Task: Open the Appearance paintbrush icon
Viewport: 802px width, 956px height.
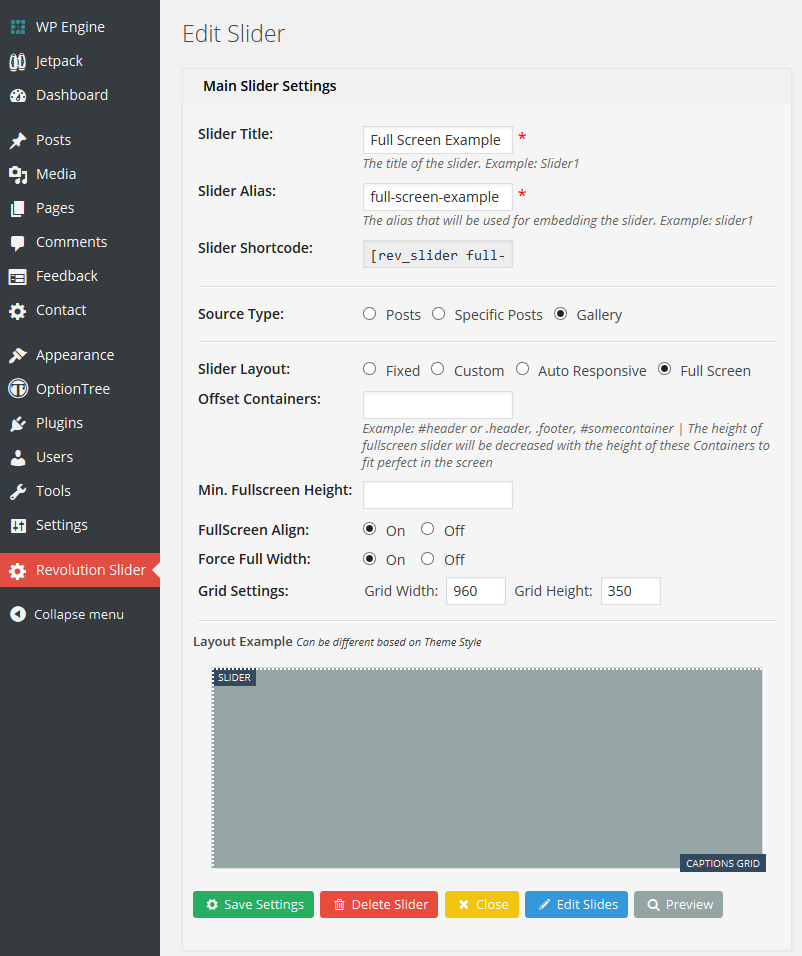Action: click(x=19, y=354)
